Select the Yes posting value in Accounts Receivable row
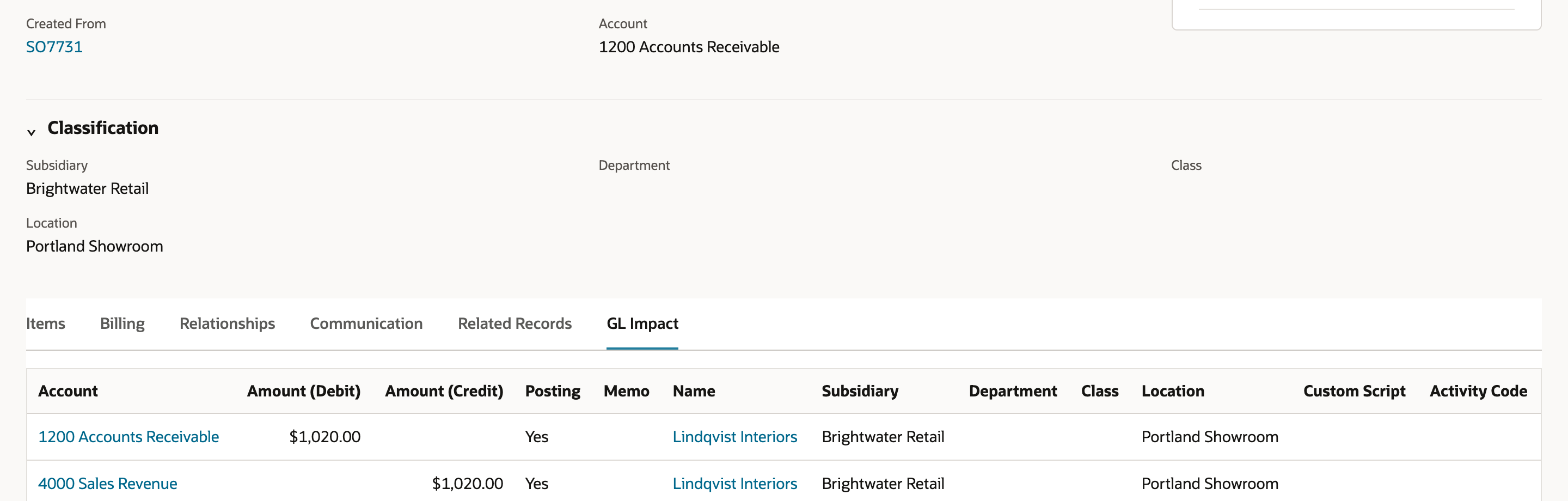The height and width of the screenshot is (501, 1568). tap(537, 437)
